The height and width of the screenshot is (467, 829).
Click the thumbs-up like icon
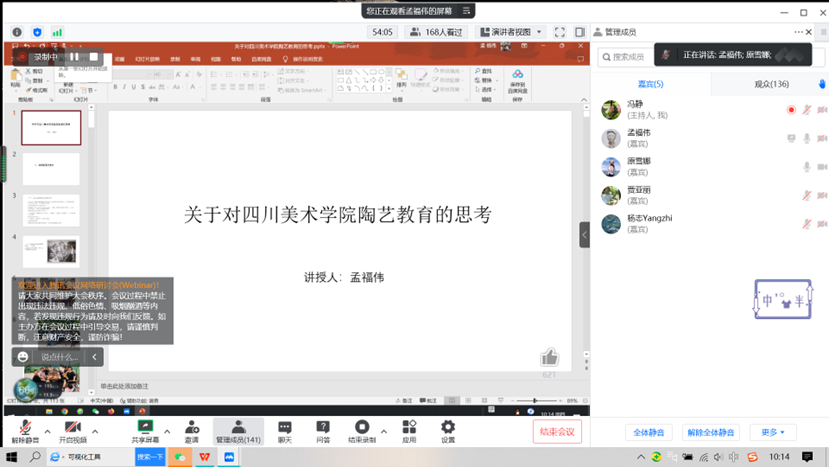point(549,357)
